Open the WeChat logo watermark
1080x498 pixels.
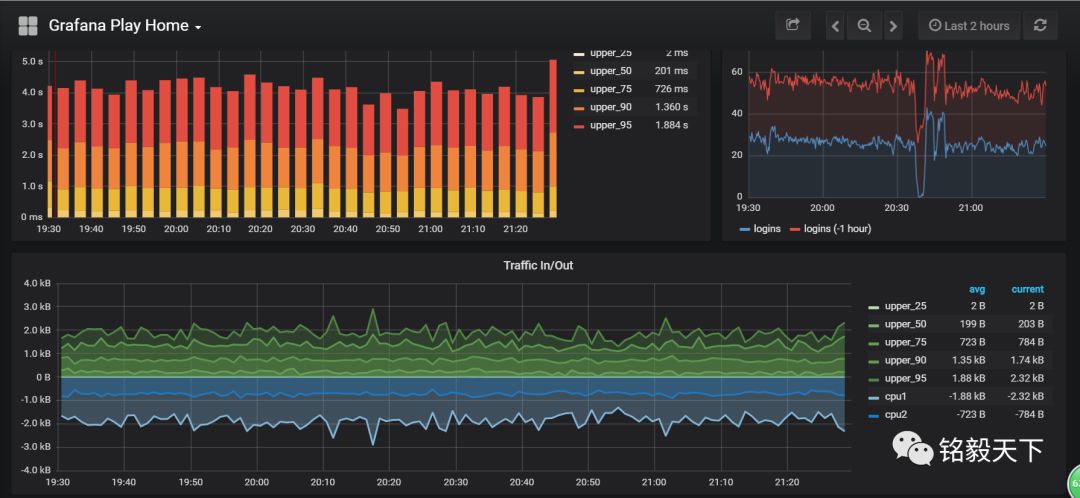tap(913, 448)
